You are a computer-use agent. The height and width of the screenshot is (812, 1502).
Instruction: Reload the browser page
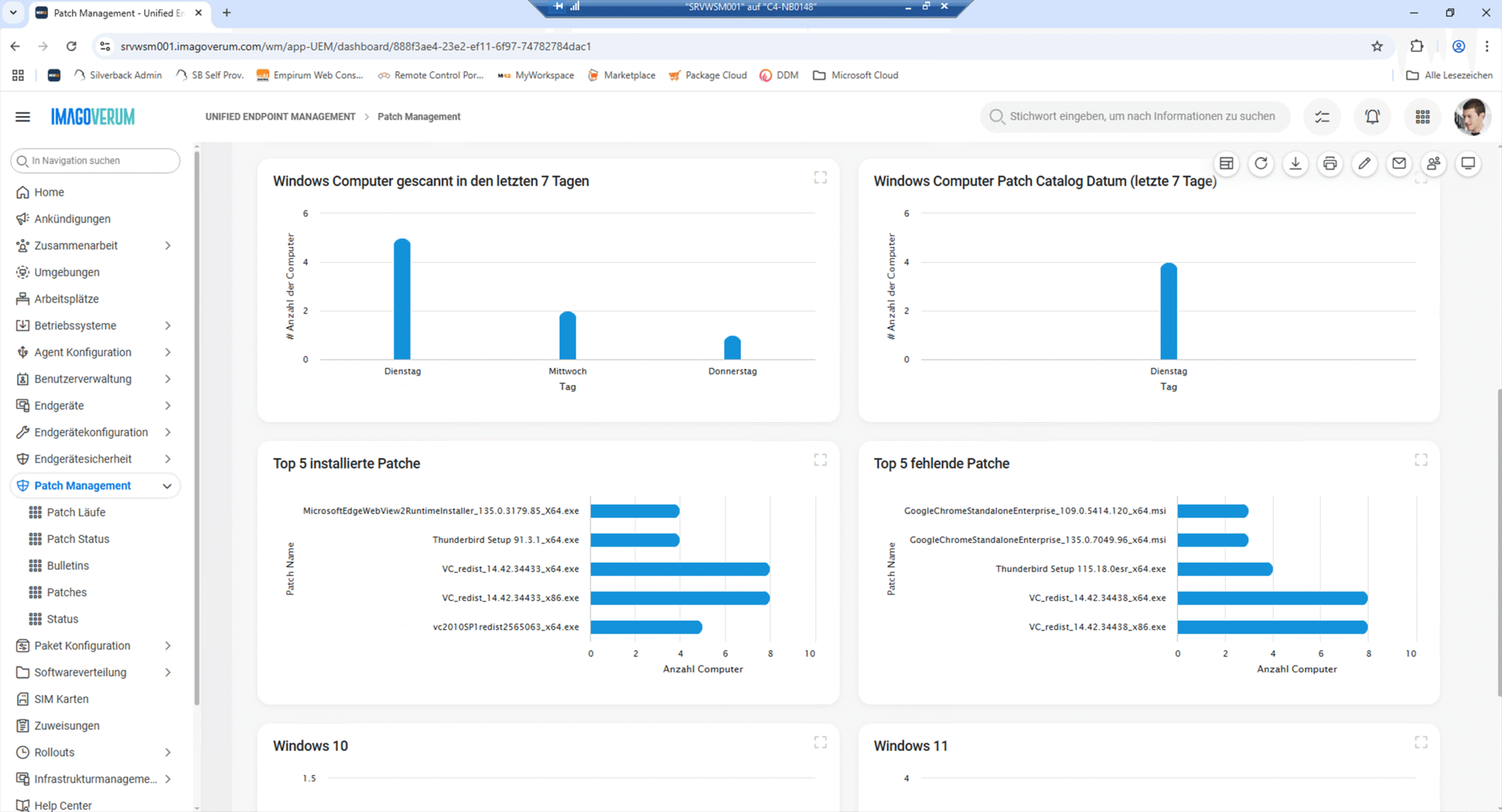pyautogui.click(x=71, y=46)
